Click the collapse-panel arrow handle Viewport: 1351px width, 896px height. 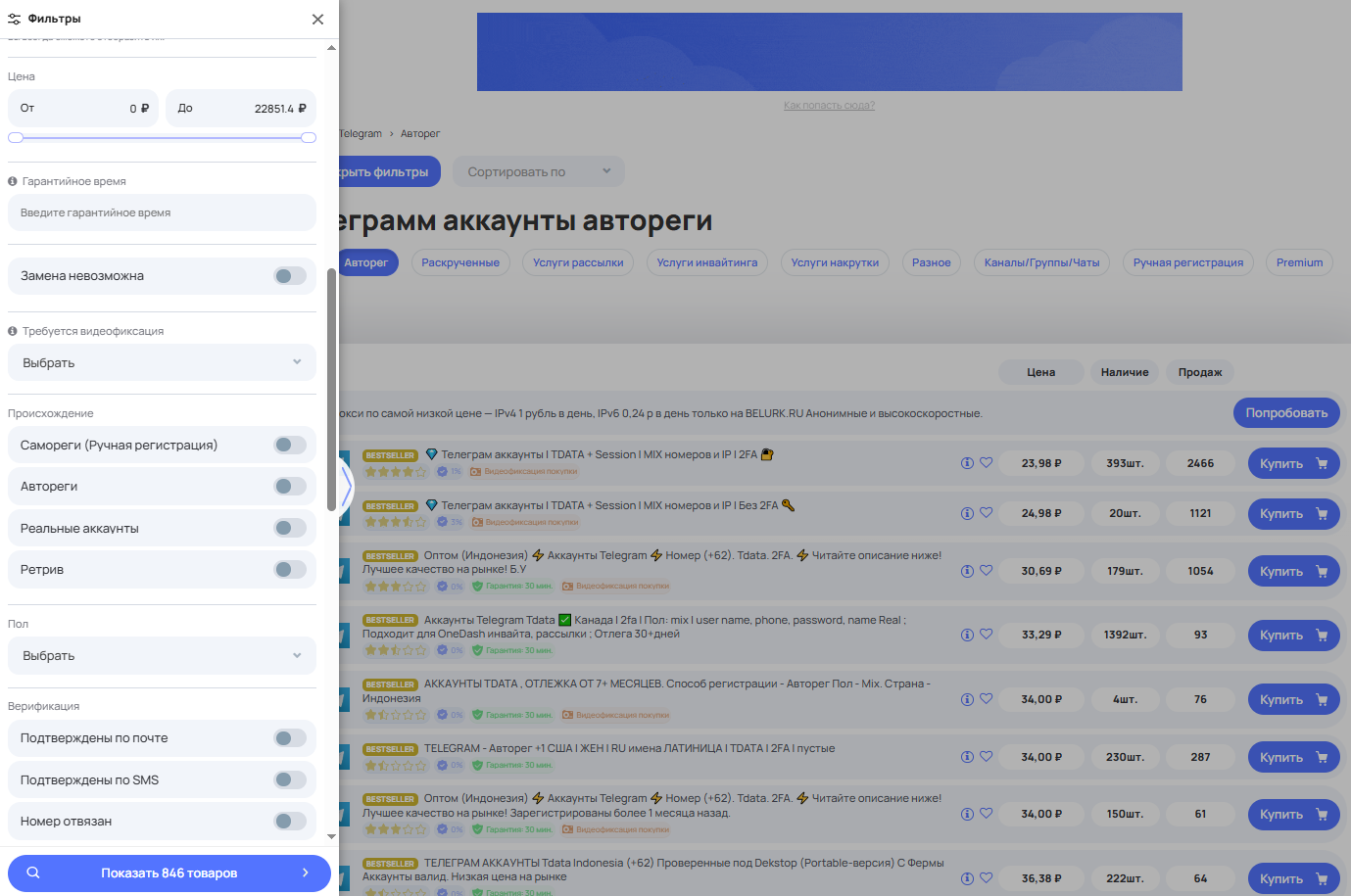[x=346, y=485]
